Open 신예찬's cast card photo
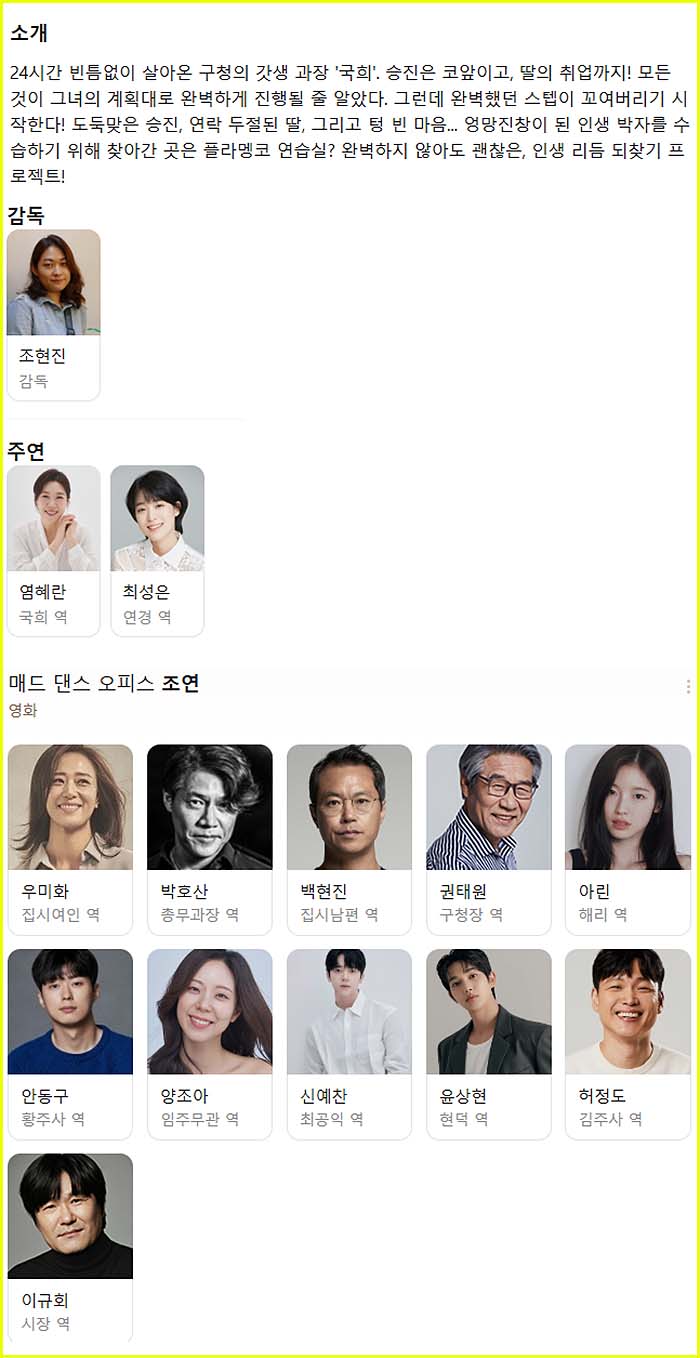Screen dimensions: 700x1358 [x=349, y=1012]
